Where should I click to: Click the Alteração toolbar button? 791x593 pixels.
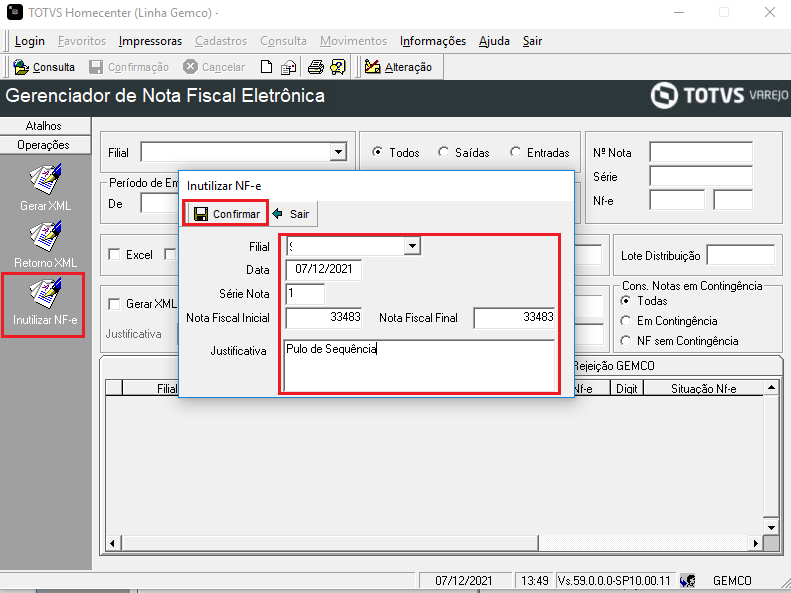[399, 67]
